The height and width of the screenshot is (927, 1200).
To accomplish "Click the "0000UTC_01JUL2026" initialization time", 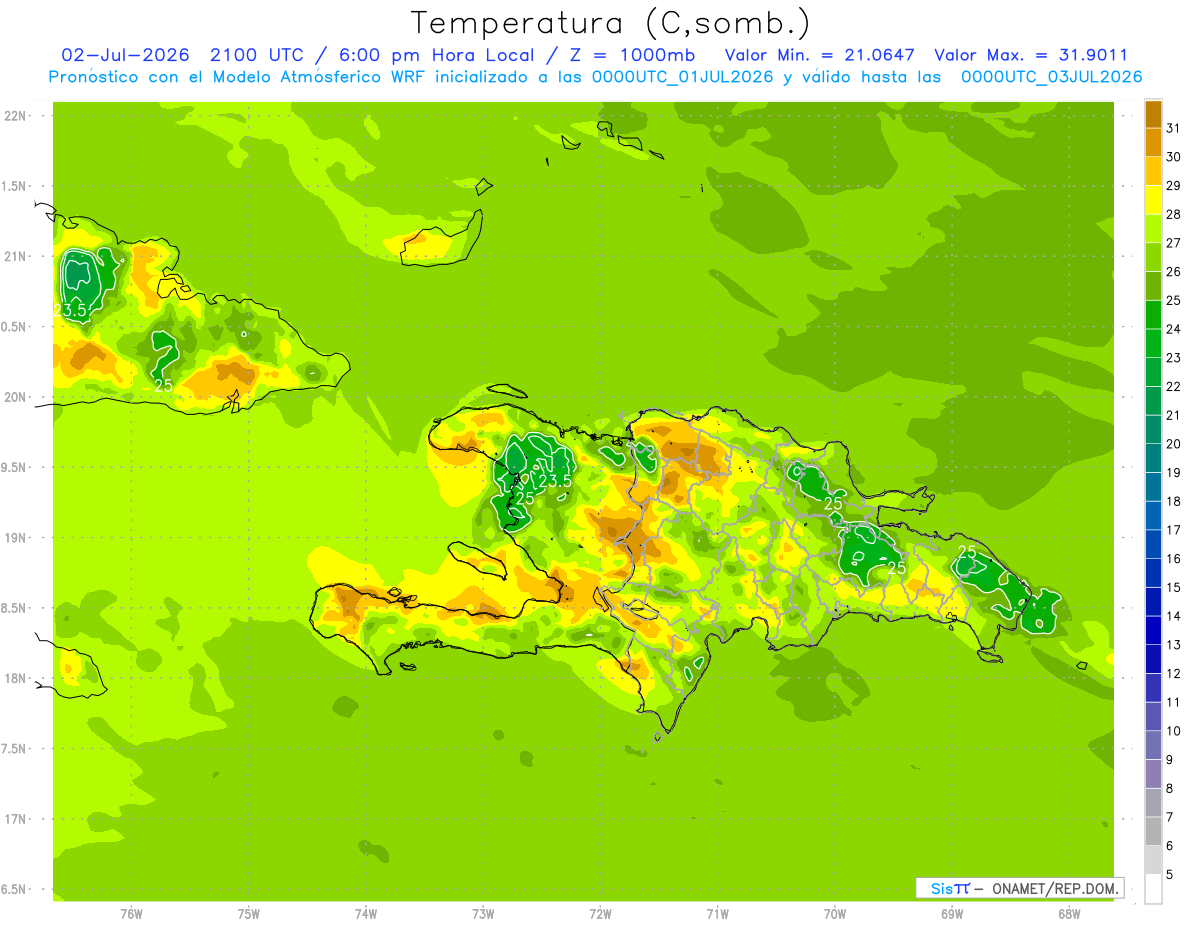I will pyautogui.click(x=683, y=77).
